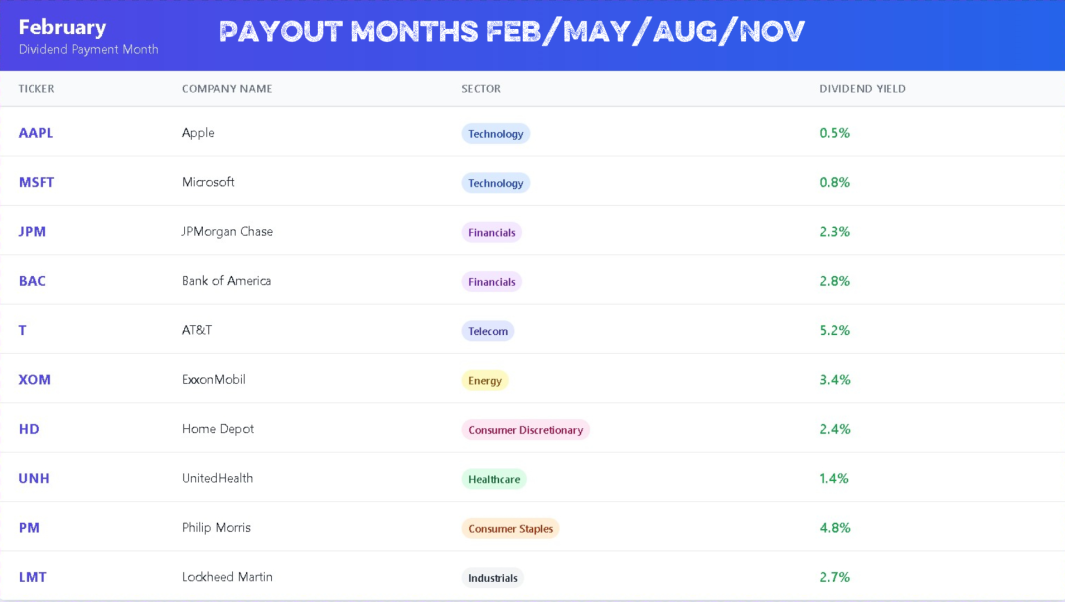
Task: Open the XOM ticker link
Action: point(34,380)
